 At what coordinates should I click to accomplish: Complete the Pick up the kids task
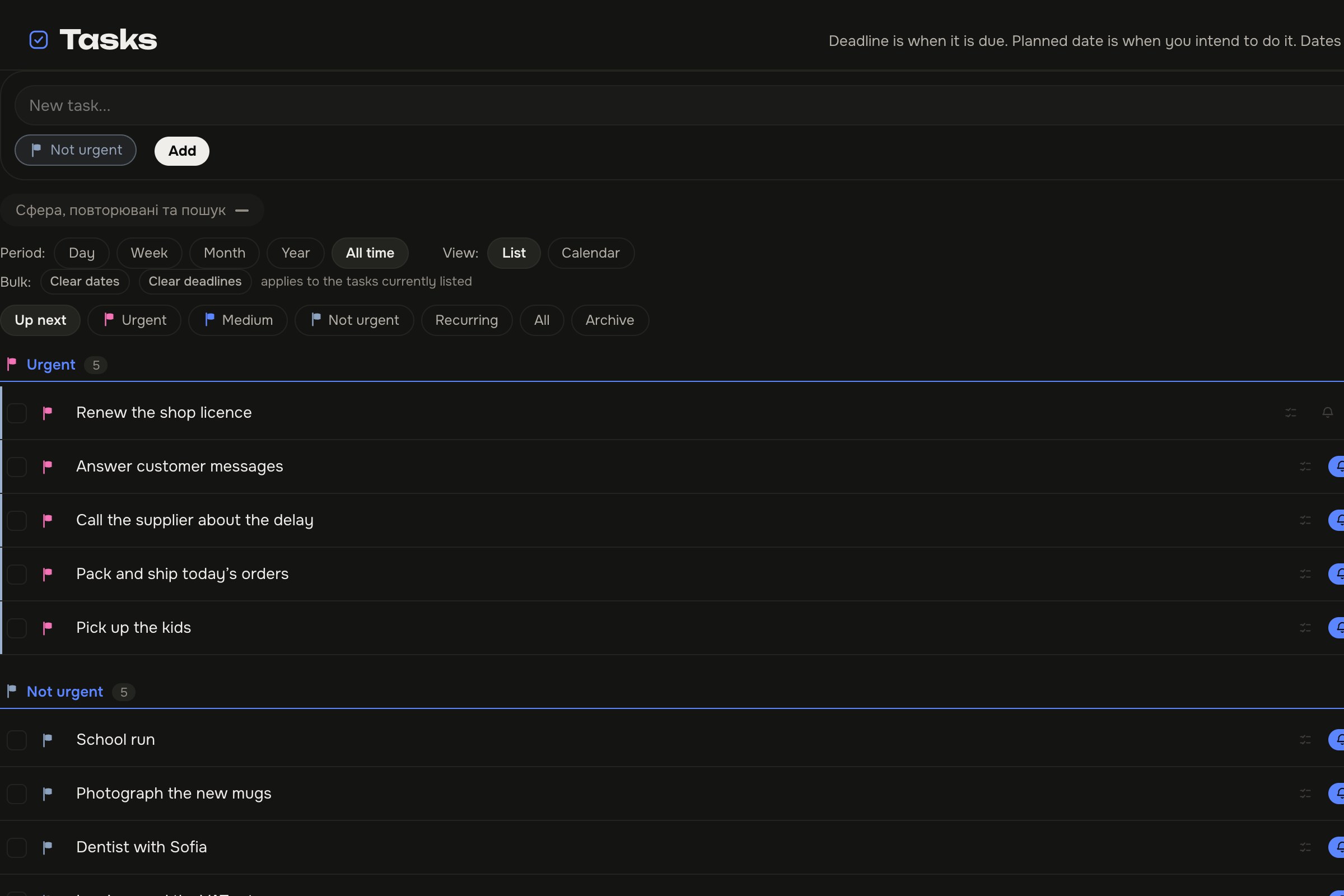[17, 628]
